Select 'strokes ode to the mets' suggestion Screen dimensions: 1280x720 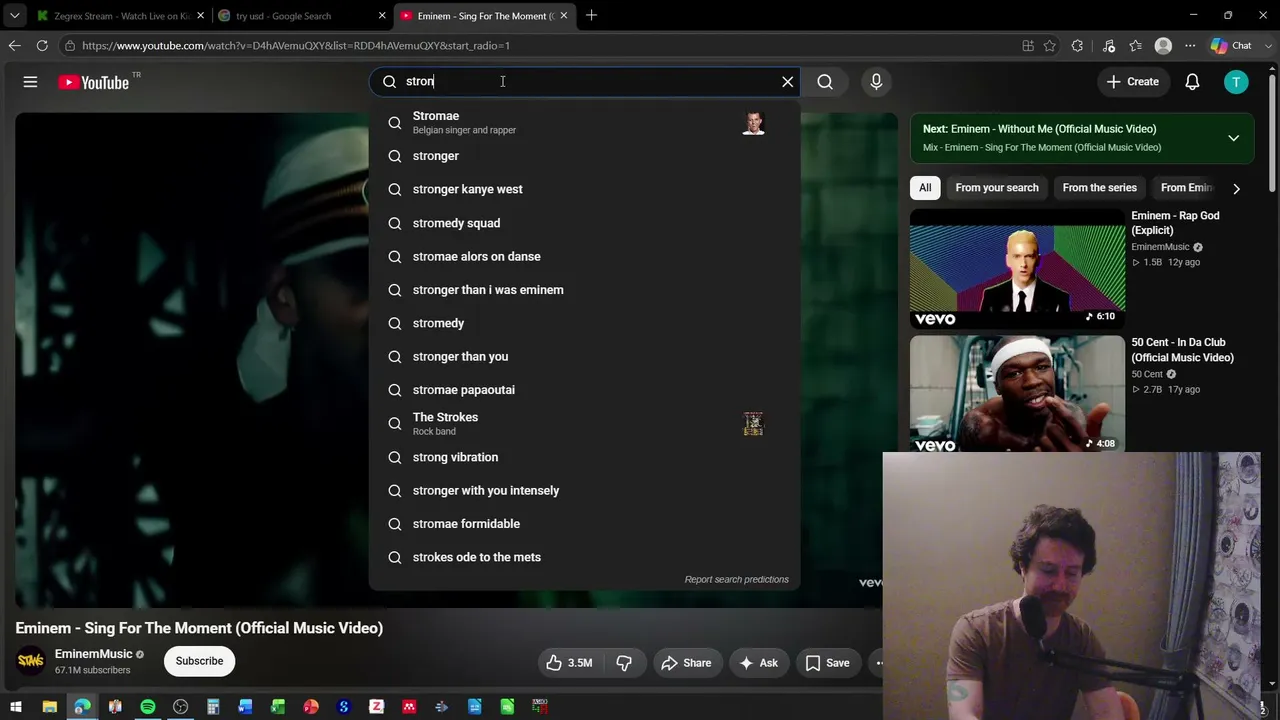pyautogui.click(x=585, y=557)
